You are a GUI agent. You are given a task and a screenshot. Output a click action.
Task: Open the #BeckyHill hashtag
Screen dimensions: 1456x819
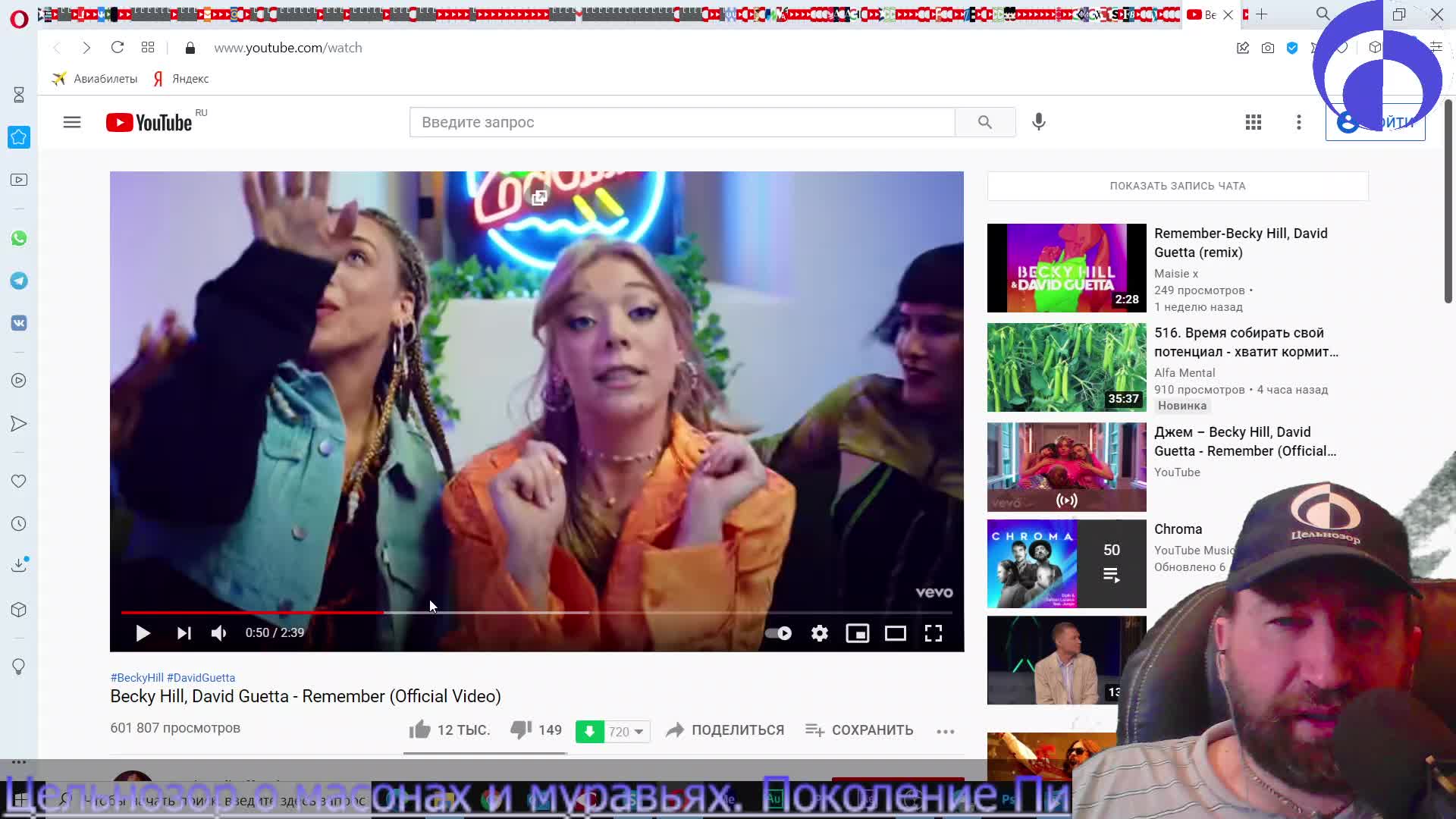(137, 678)
